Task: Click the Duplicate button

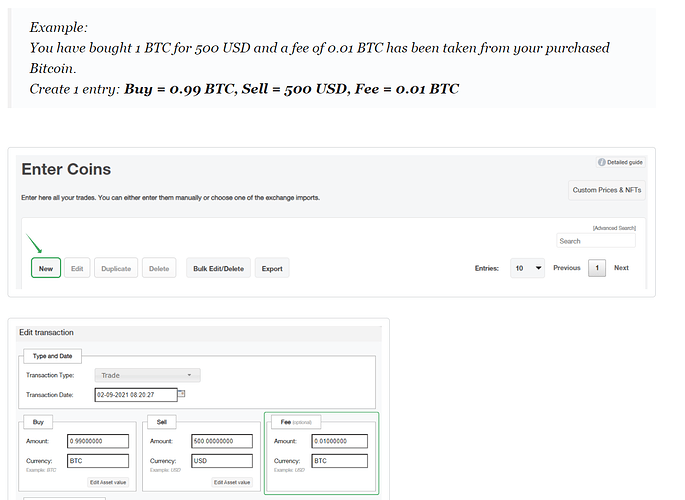Action: tap(116, 268)
